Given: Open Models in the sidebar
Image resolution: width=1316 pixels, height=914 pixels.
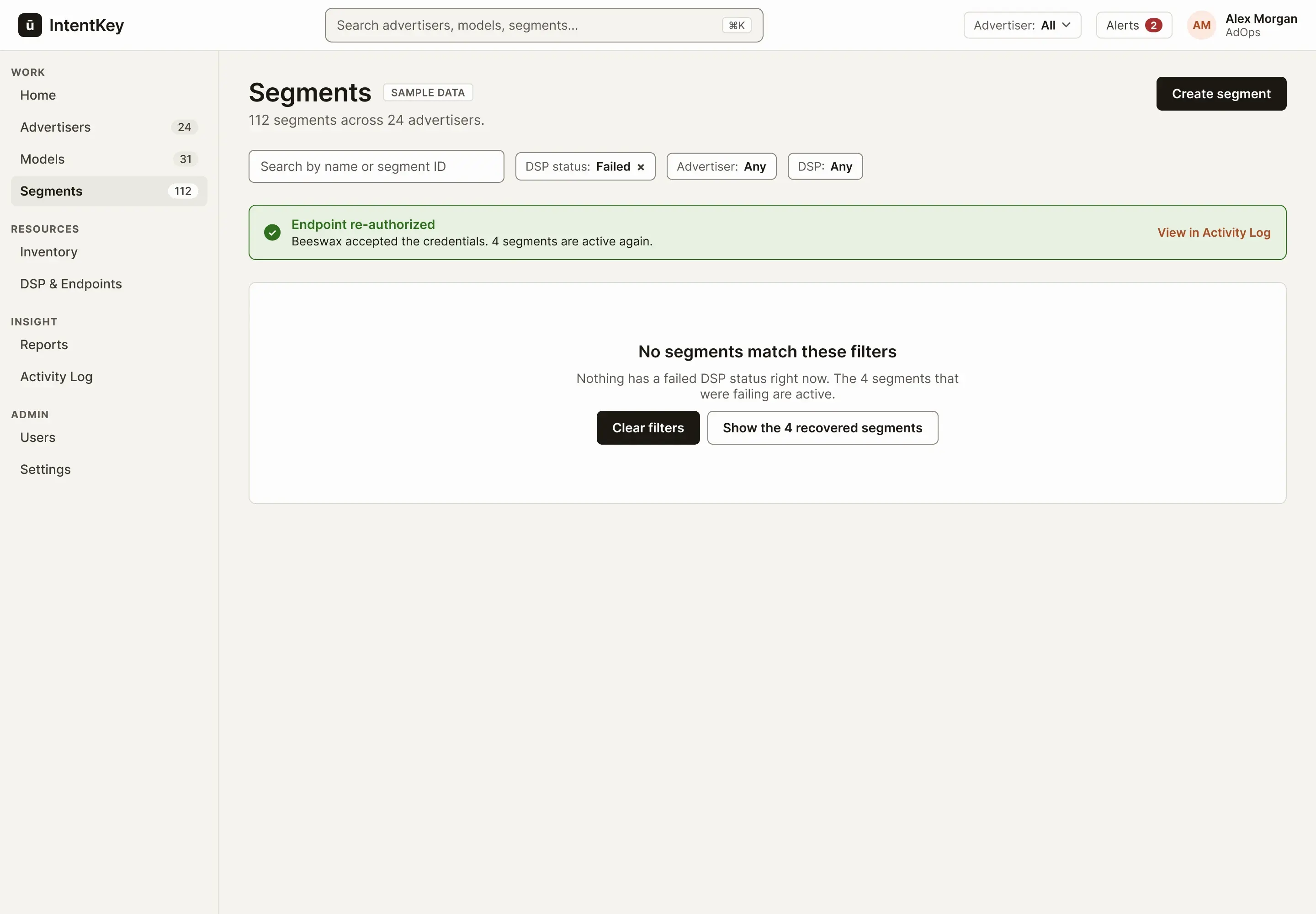Looking at the screenshot, I should [x=109, y=159].
